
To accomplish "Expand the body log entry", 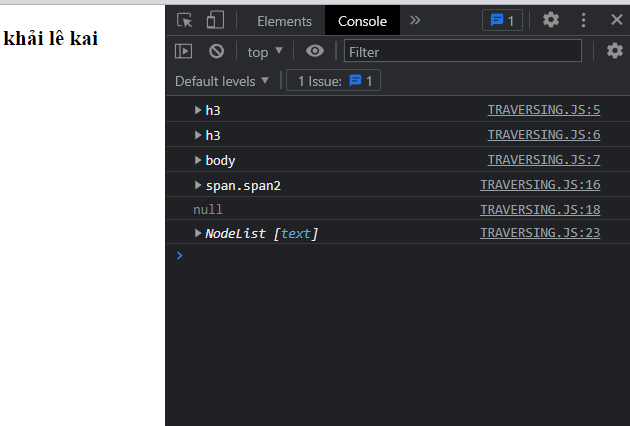I will [197, 160].
